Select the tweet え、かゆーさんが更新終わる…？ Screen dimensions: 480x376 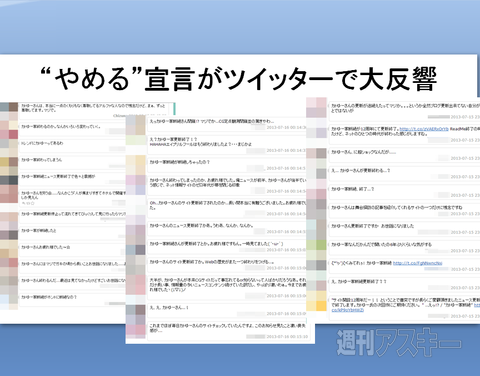click(404, 173)
